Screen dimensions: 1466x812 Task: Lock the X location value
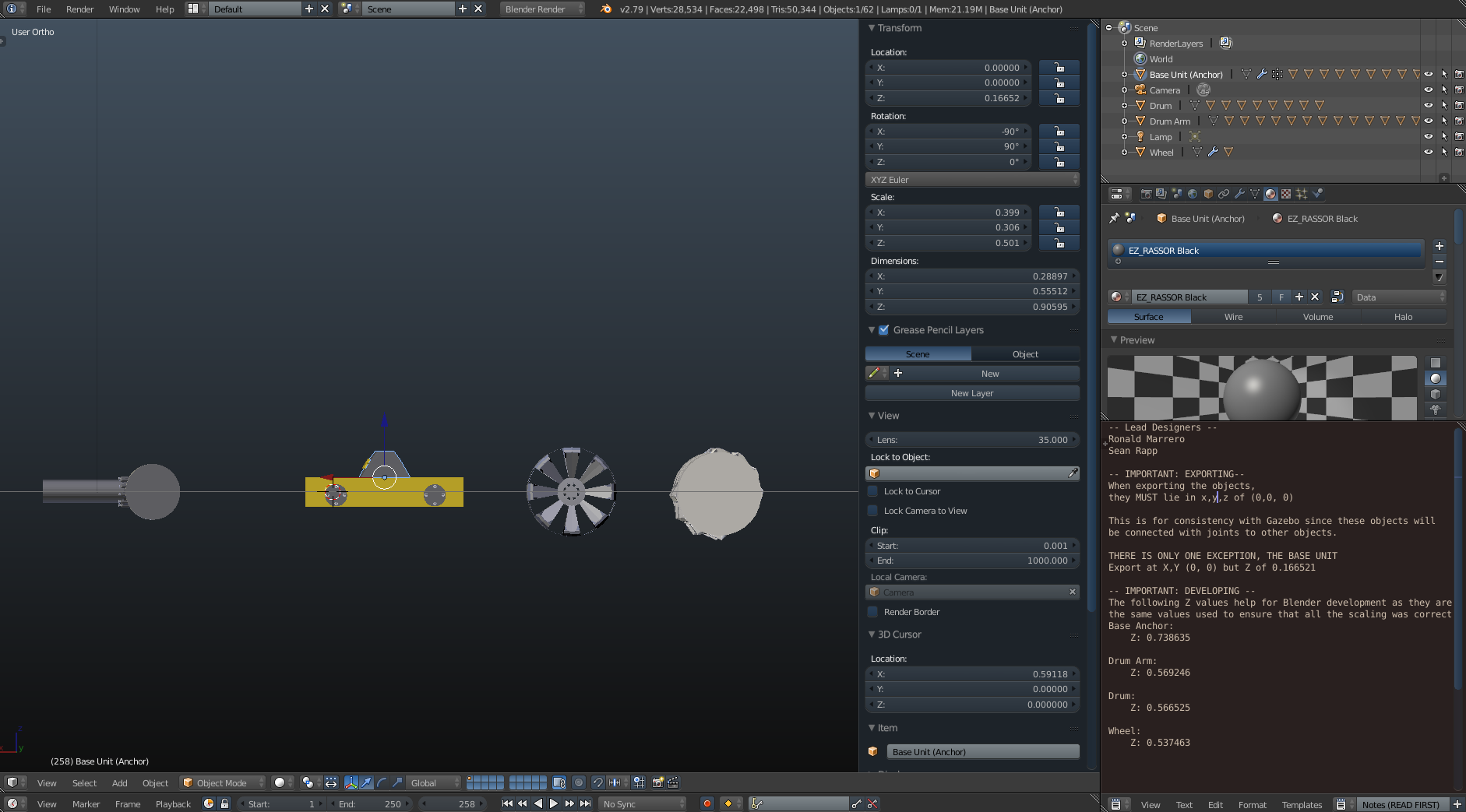(1059, 68)
